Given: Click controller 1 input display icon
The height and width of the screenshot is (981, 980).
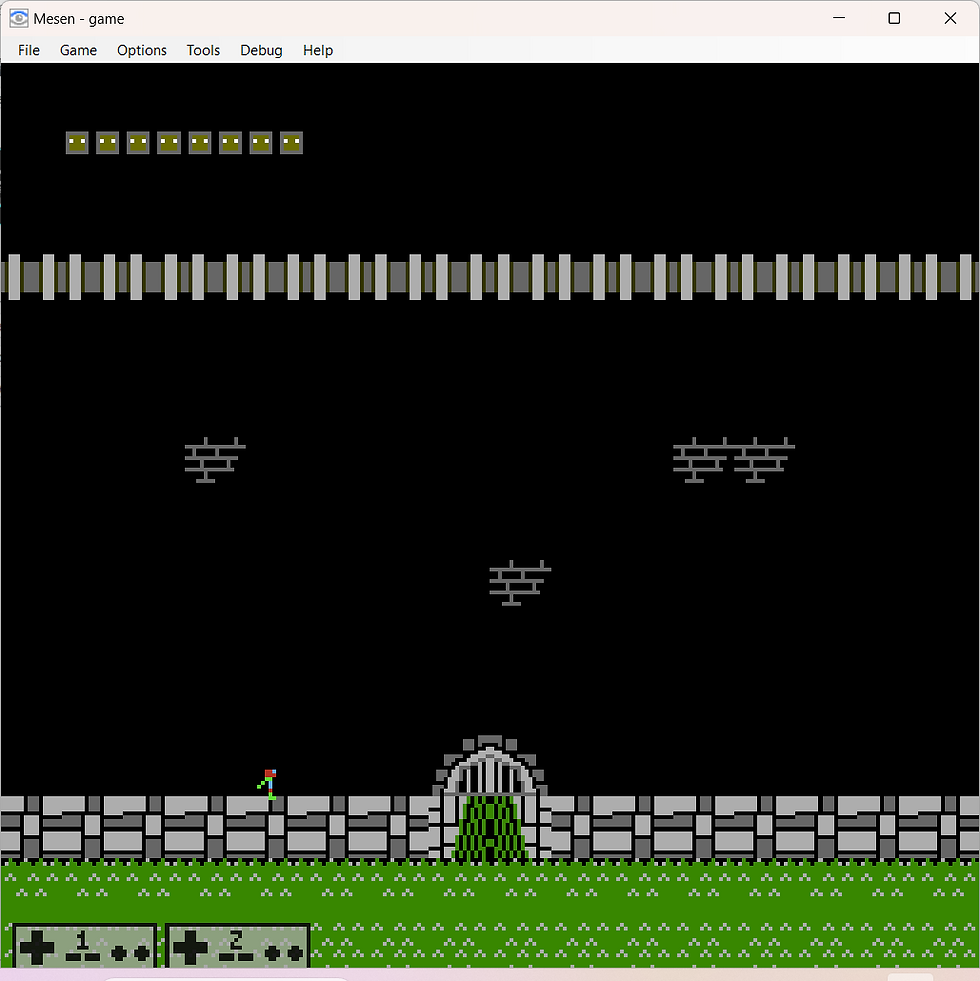Looking at the screenshot, I should [84, 945].
